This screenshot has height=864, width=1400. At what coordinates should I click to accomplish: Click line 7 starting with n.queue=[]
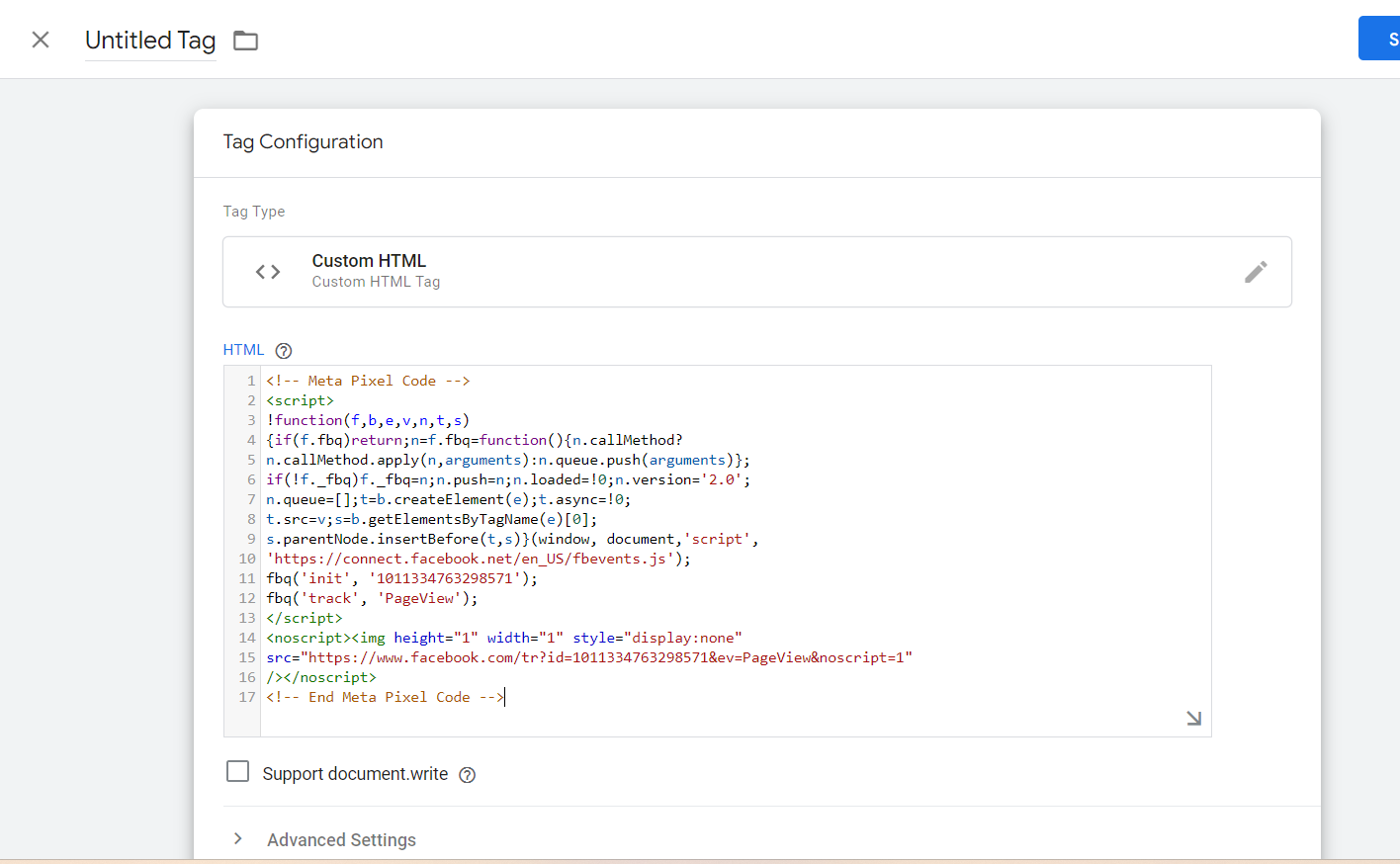pyautogui.click(x=449, y=499)
